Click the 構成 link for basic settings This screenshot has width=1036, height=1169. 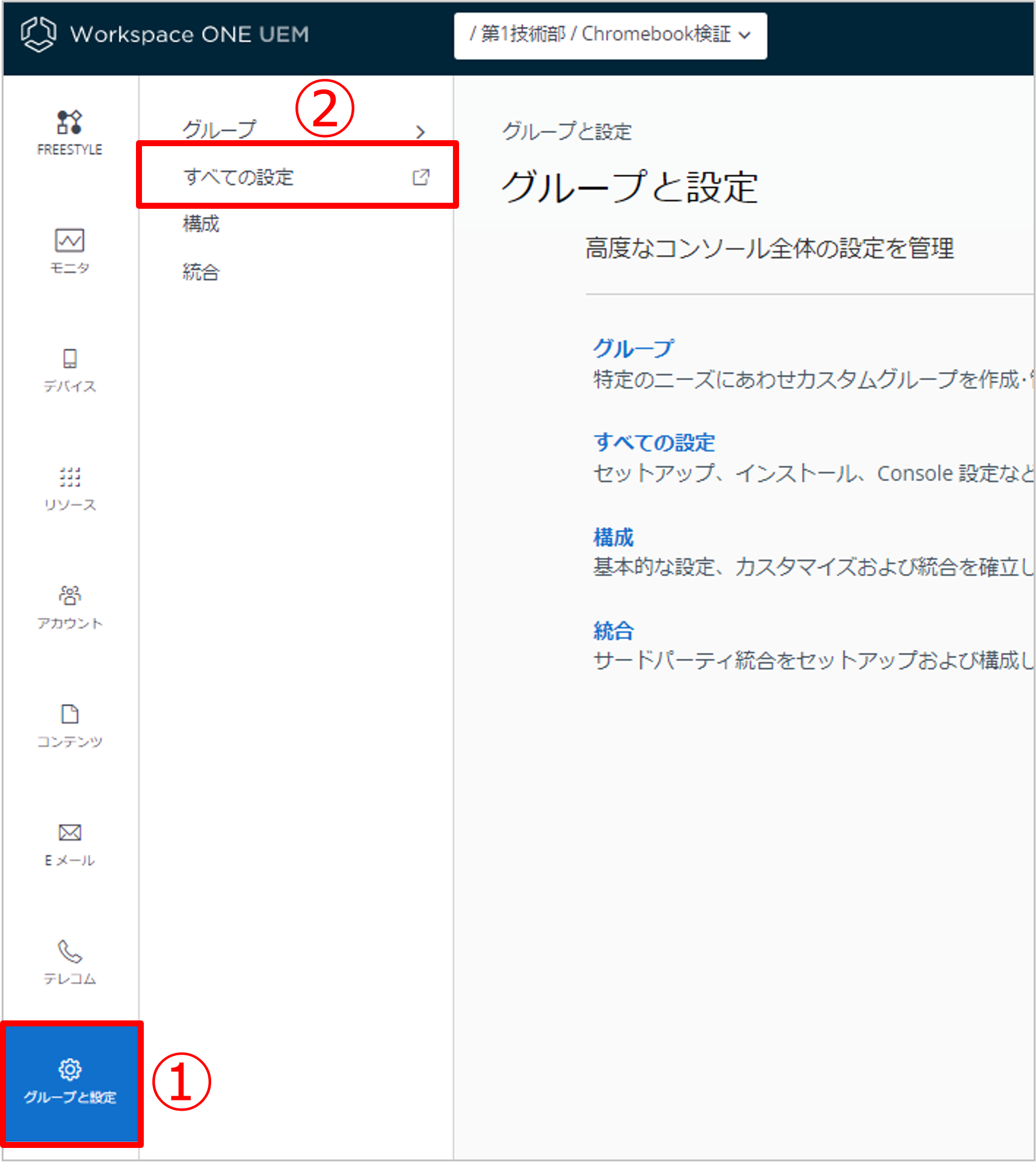613,535
